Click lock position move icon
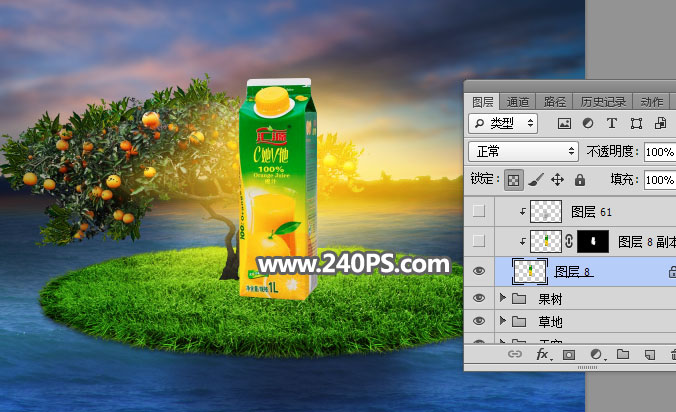 click(558, 180)
